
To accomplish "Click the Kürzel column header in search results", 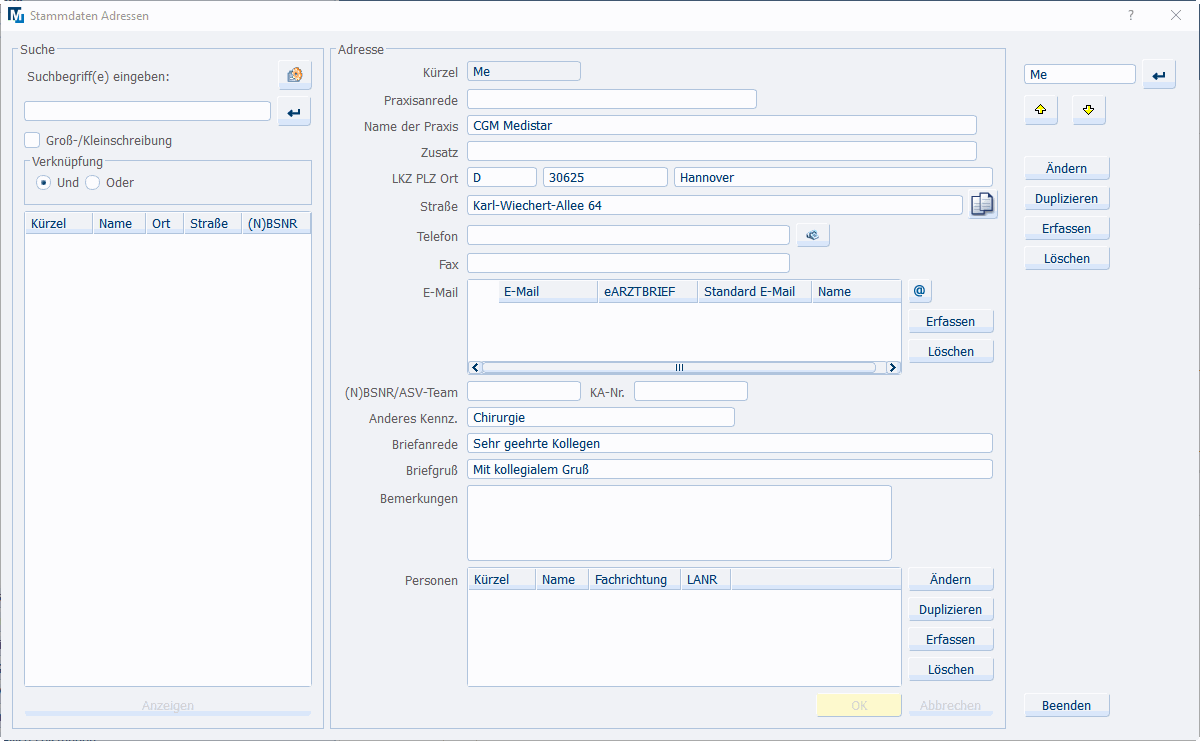I will (58, 224).
